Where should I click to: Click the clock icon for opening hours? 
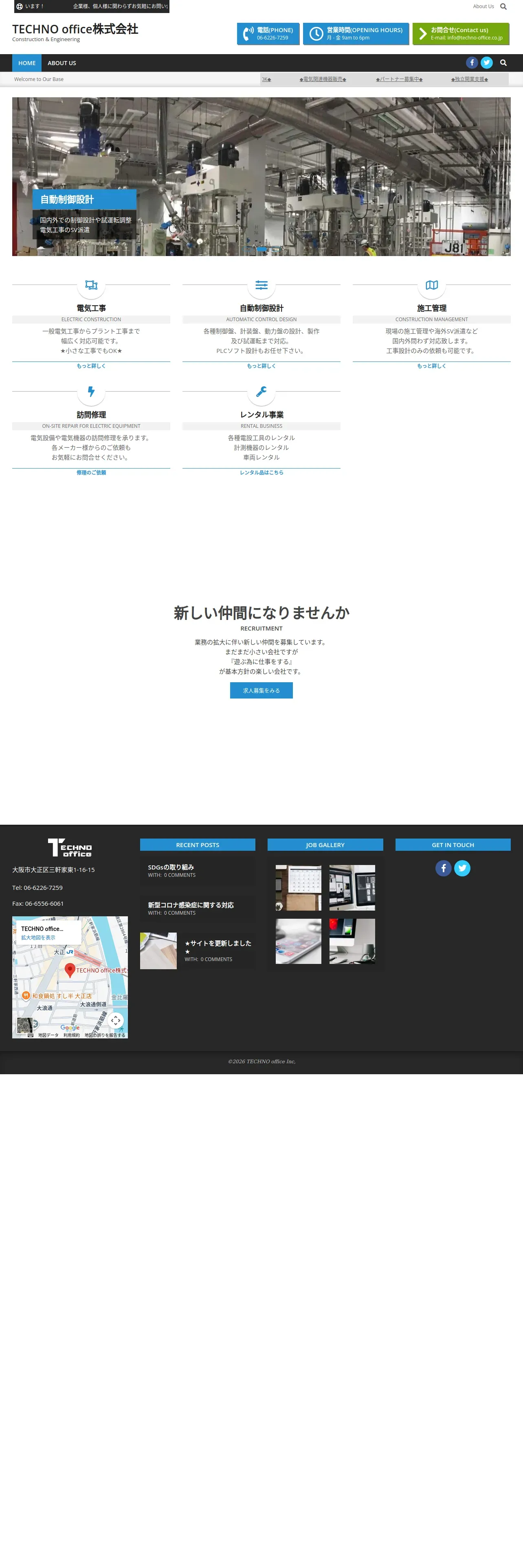click(316, 34)
